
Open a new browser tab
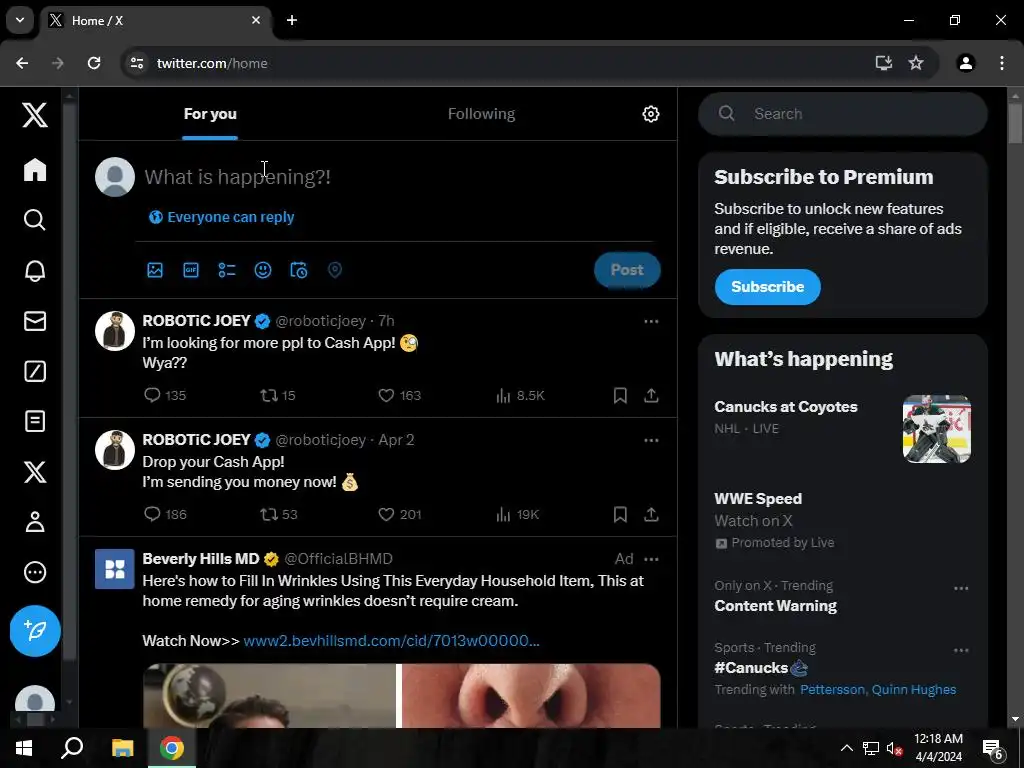tap(292, 20)
